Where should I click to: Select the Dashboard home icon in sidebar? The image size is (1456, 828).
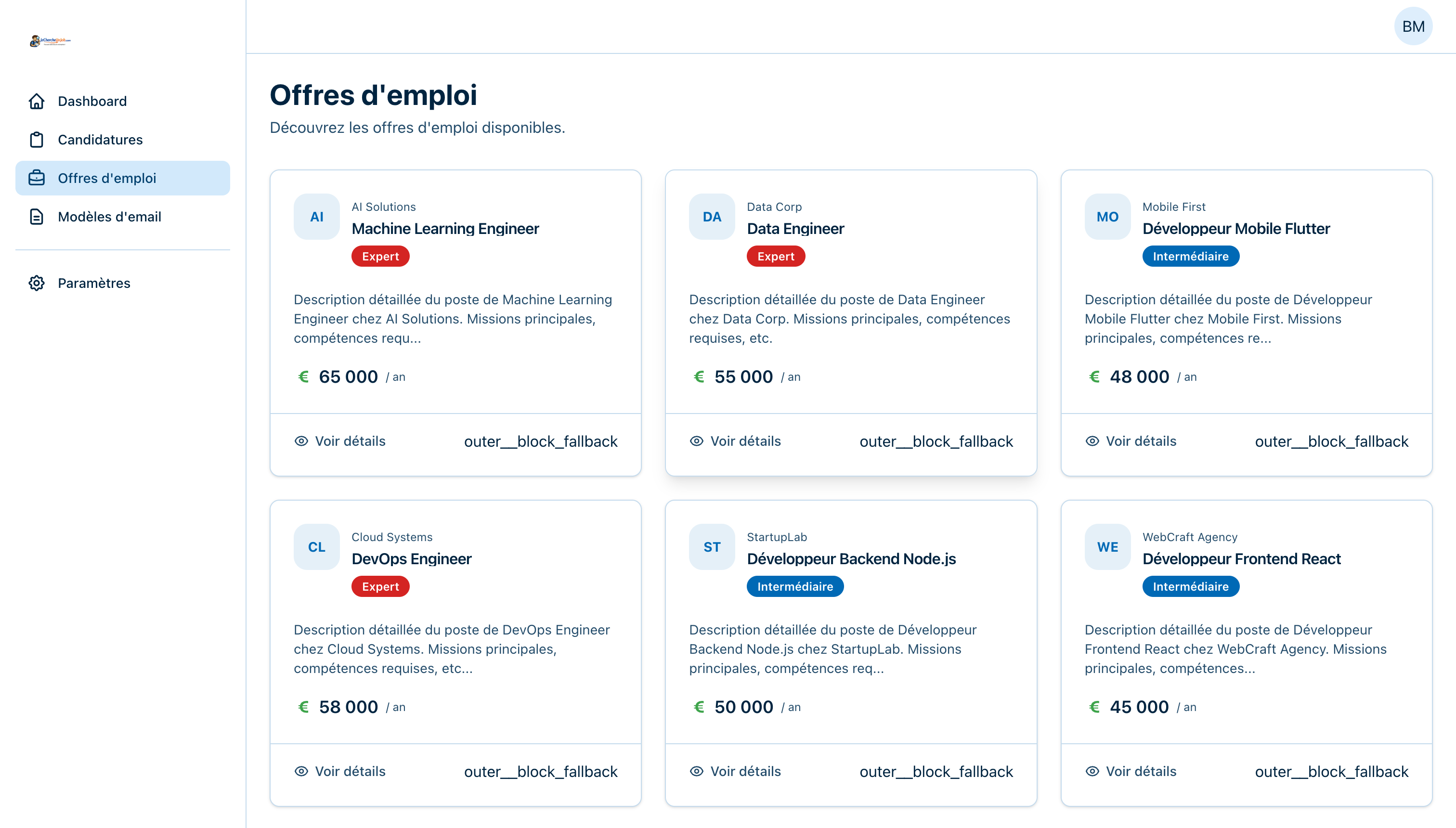36,101
